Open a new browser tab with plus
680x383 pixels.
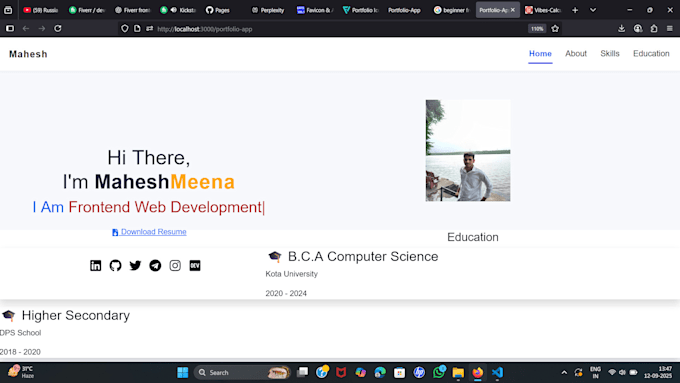point(575,10)
